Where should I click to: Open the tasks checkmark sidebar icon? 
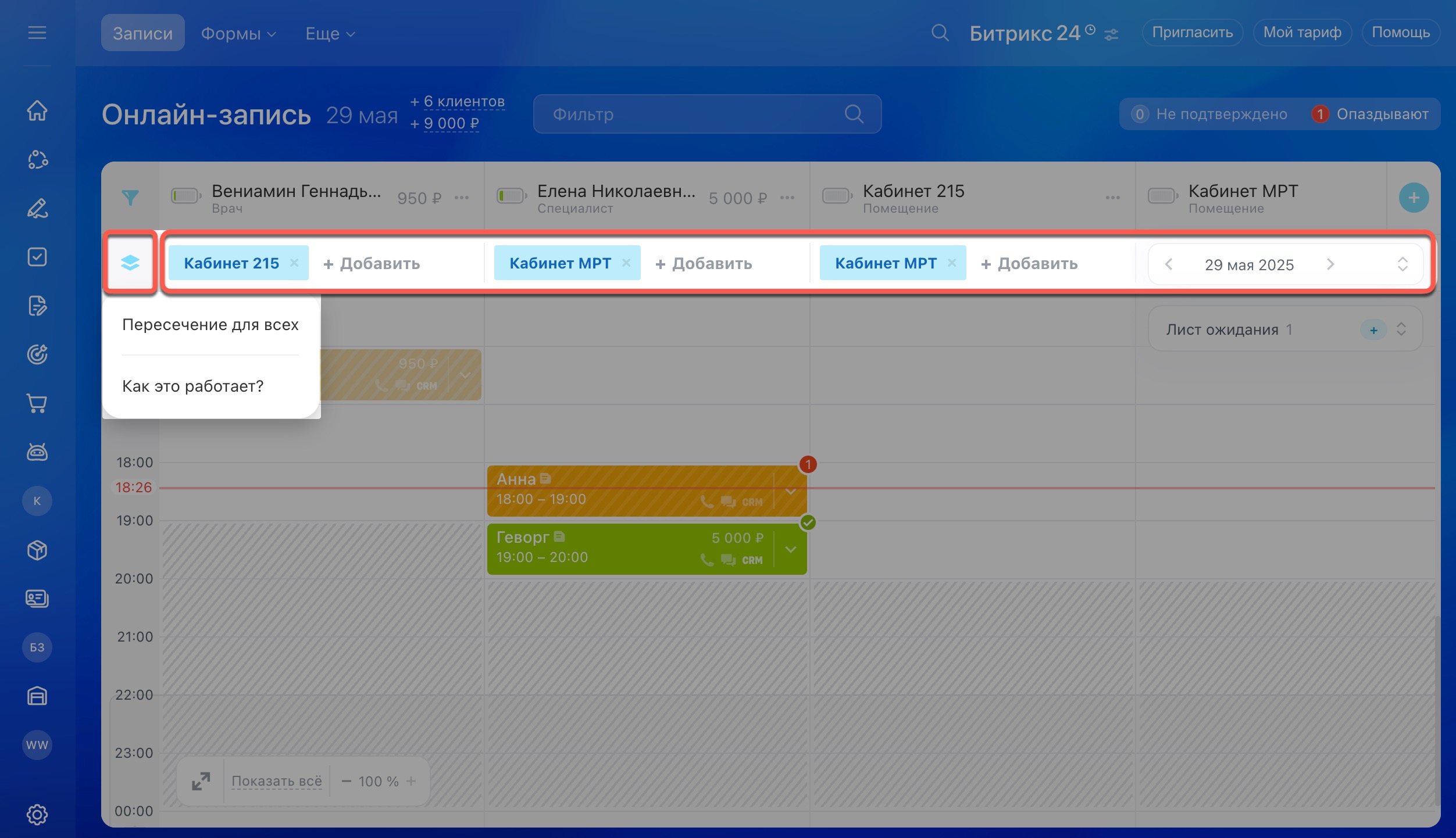[x=37, y=257]
